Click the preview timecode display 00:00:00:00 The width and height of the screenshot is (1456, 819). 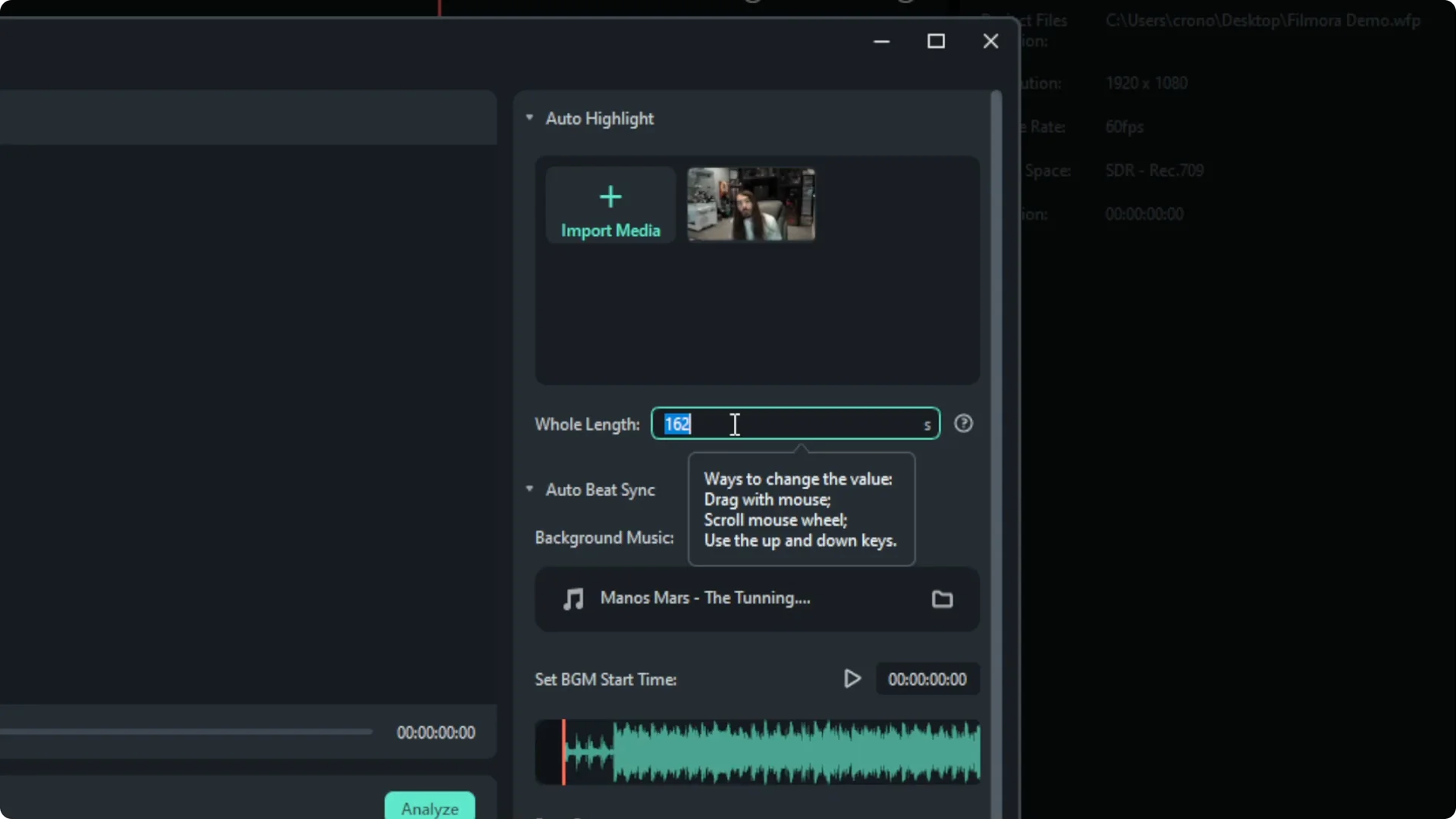pos(435,732)
